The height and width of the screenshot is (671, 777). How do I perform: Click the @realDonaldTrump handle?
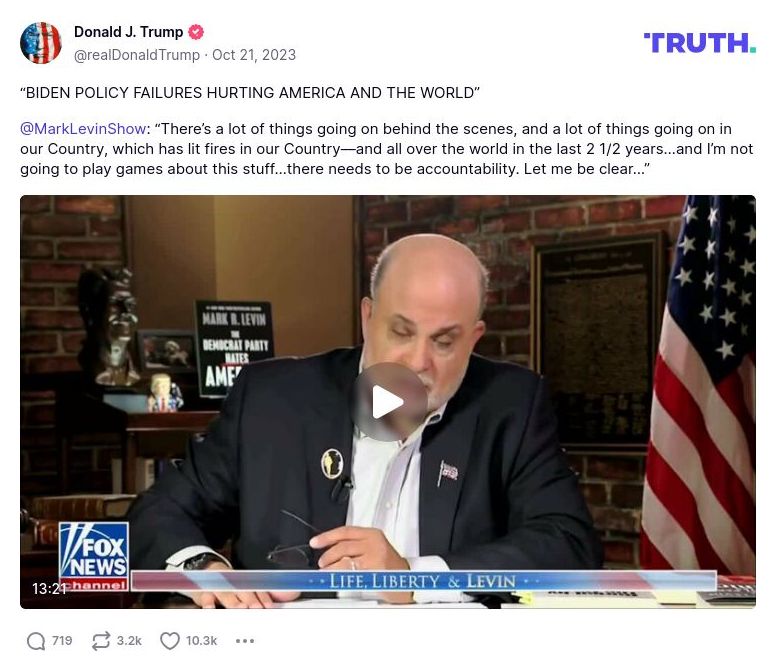[137, 55]
